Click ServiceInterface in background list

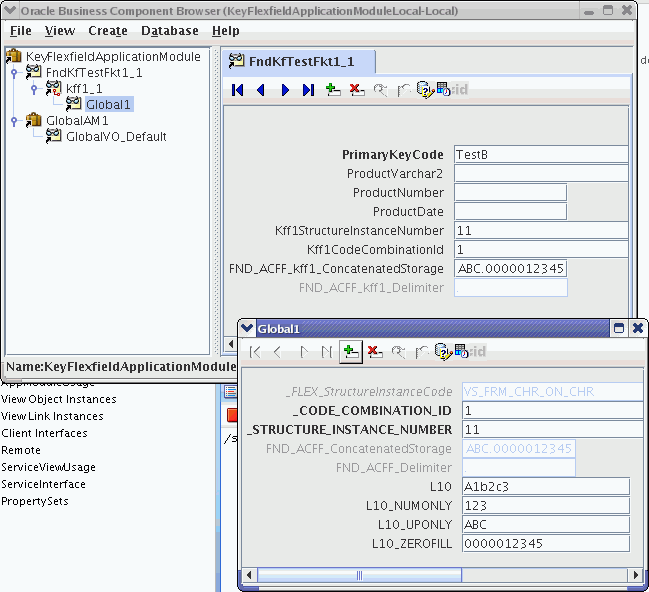43,484
